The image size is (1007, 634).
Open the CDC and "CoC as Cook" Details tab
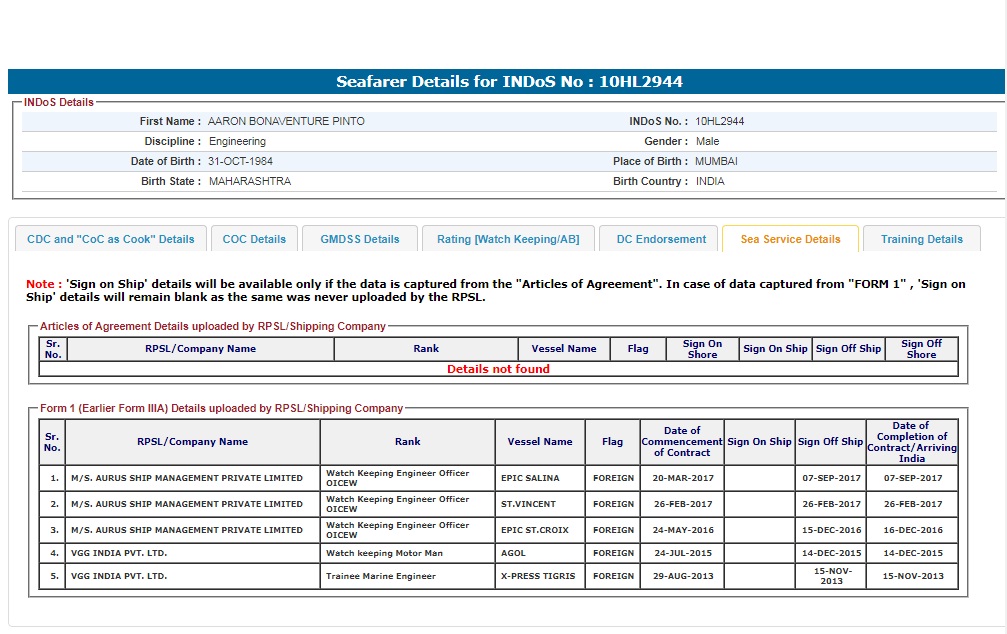point(111,239)
